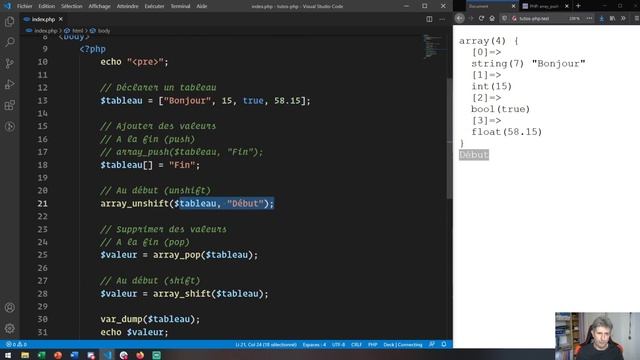This screenshot has height=360, width=640.
Task: Reload the browser page
Action: tap(481, 18)
